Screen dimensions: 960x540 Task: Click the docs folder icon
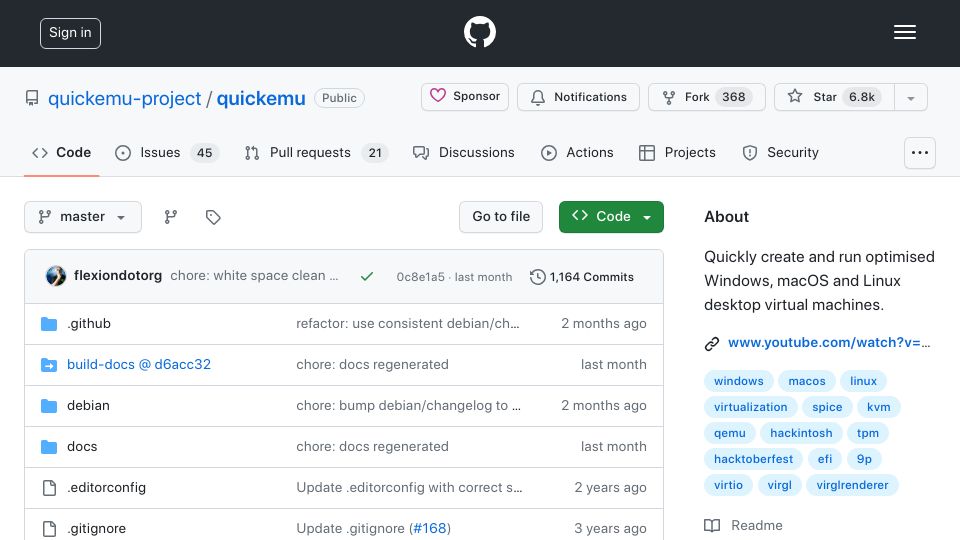click(x=49, y=447)
